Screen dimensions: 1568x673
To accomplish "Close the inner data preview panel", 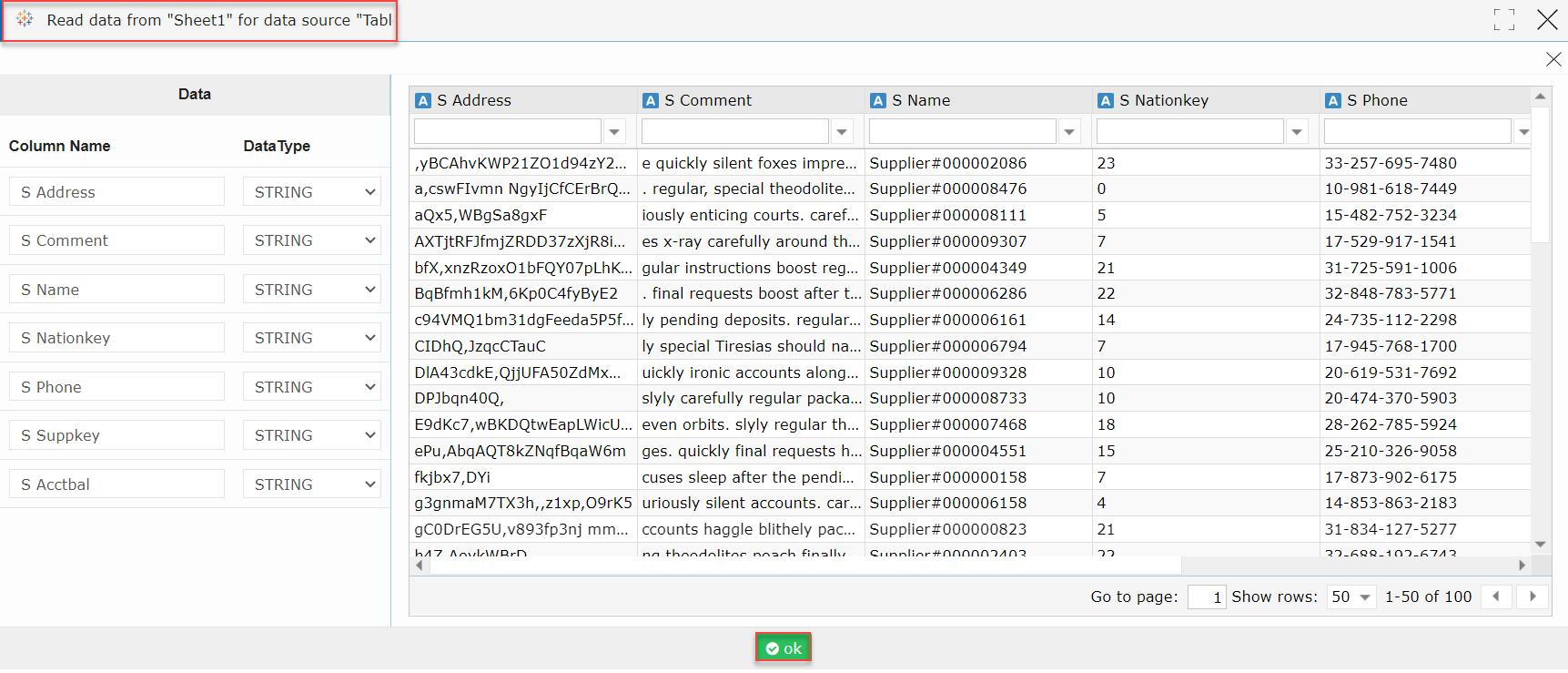I will 1553,59.
